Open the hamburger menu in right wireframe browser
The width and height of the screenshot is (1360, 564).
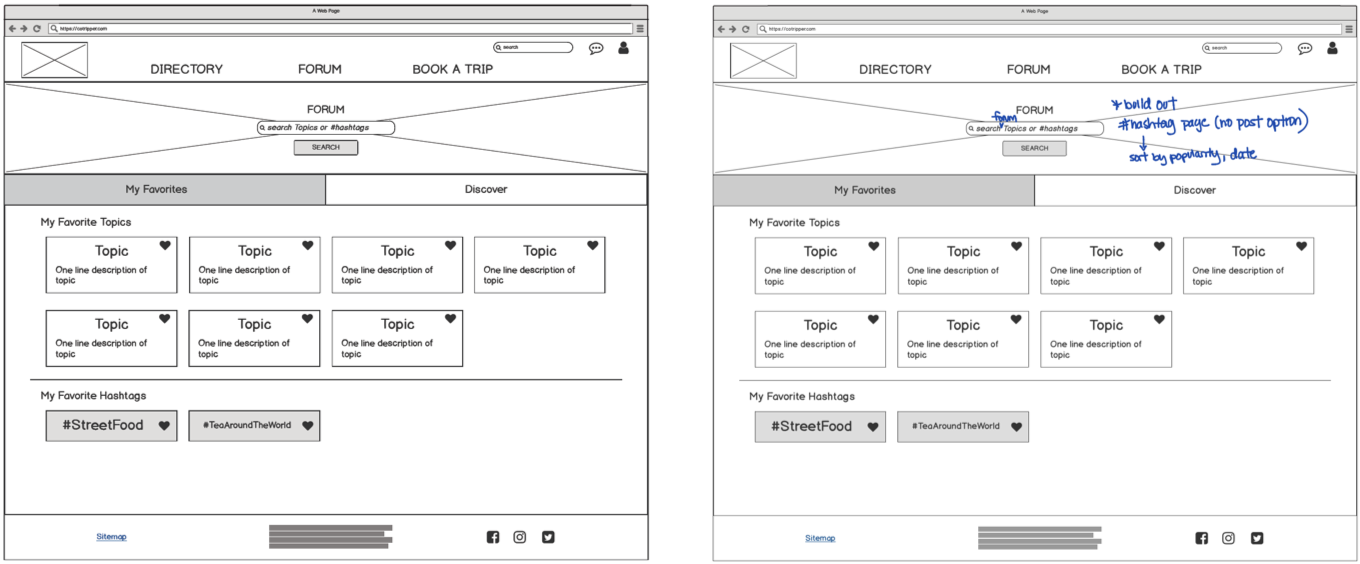point(1349,29)
